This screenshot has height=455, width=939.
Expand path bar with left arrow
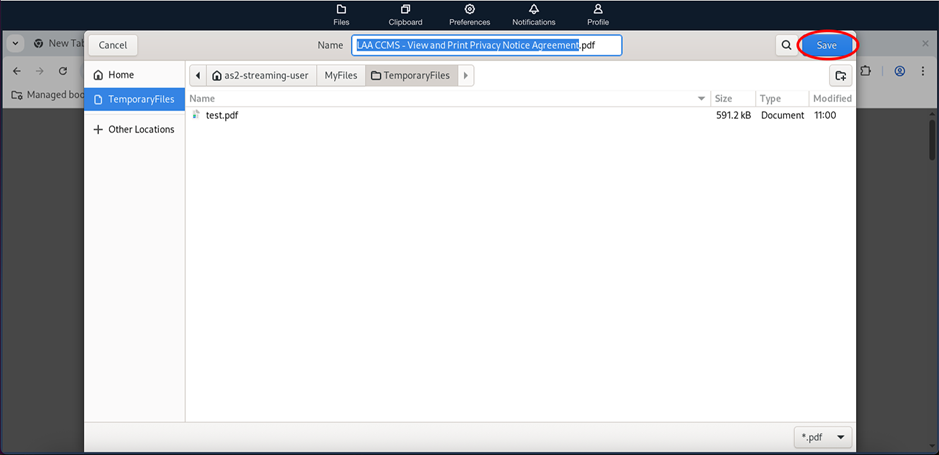coord(197,75)
